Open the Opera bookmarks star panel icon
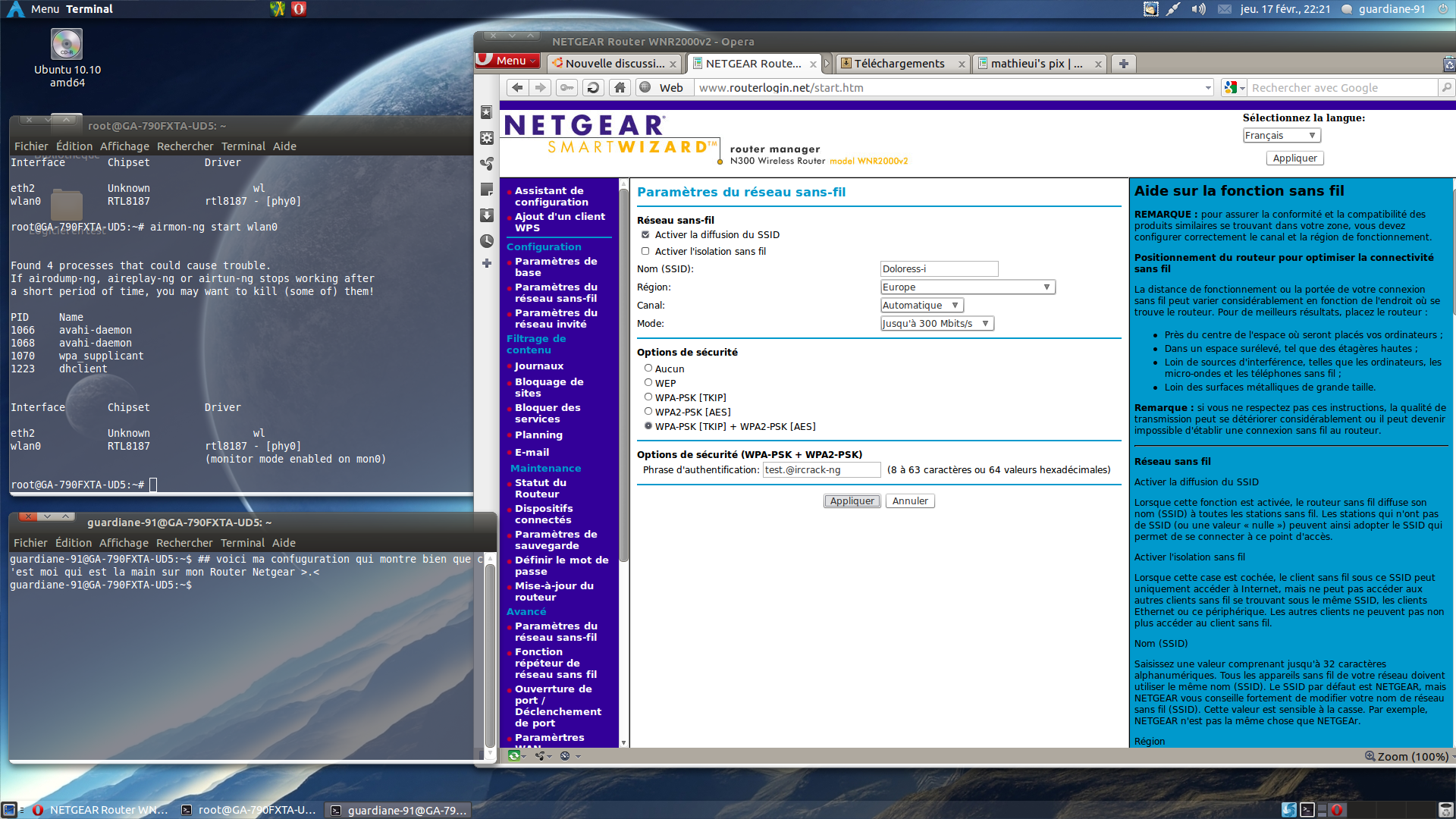The height and width of the screenshot is (819, 1456). (x=487, y=113)
